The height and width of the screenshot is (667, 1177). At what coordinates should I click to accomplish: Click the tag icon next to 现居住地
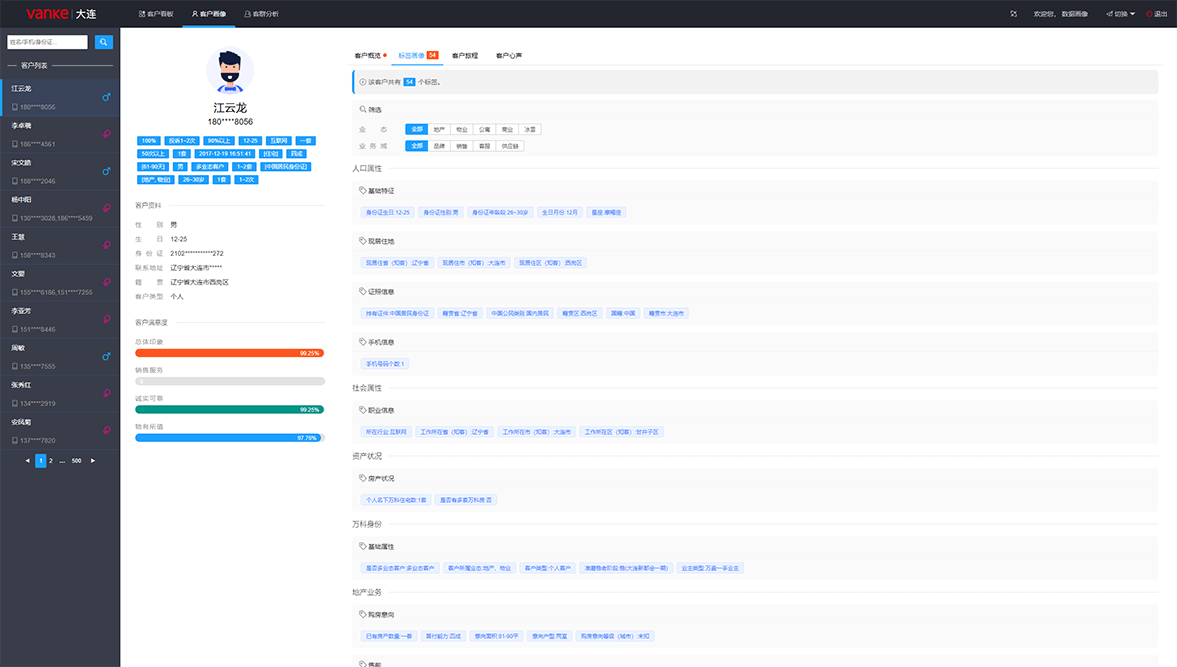[363, 241]
